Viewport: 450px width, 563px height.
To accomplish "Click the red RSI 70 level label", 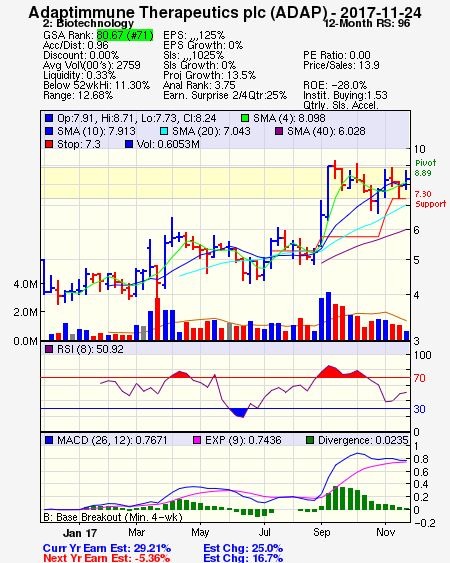I will click(x=419, y=378).
